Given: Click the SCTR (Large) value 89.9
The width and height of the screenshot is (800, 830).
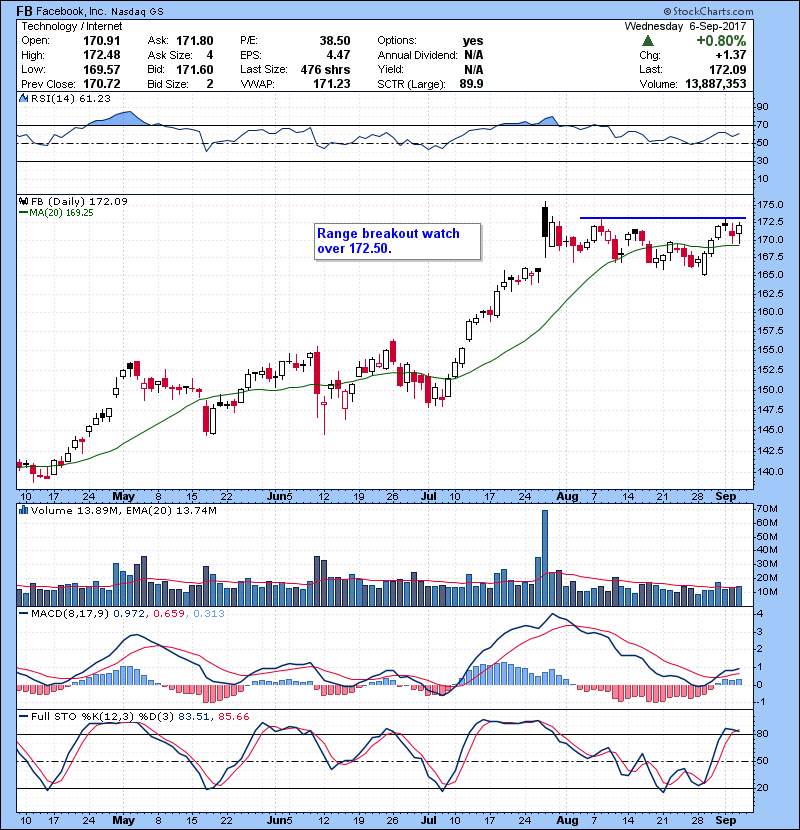Looking at the screenshot, I should 471,84.
